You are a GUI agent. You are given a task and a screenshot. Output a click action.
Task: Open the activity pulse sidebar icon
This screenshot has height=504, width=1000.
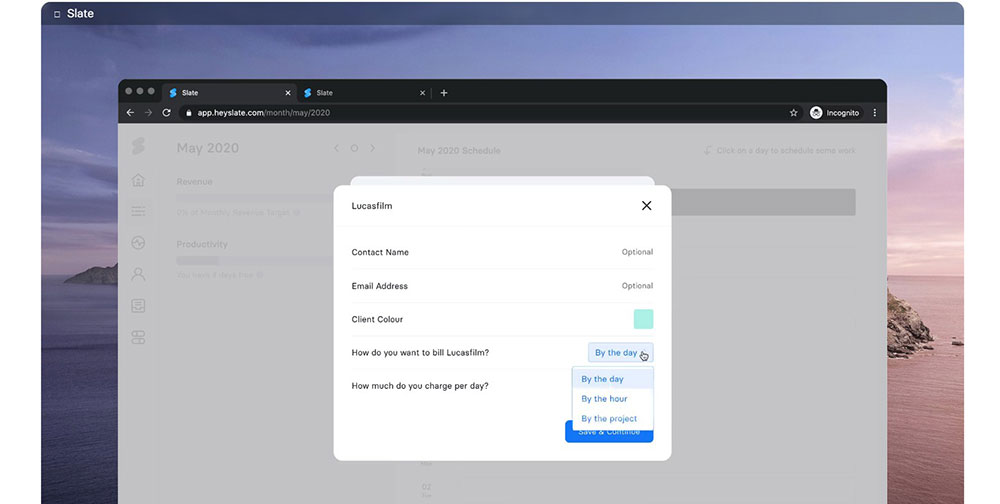tap(138, 242)
